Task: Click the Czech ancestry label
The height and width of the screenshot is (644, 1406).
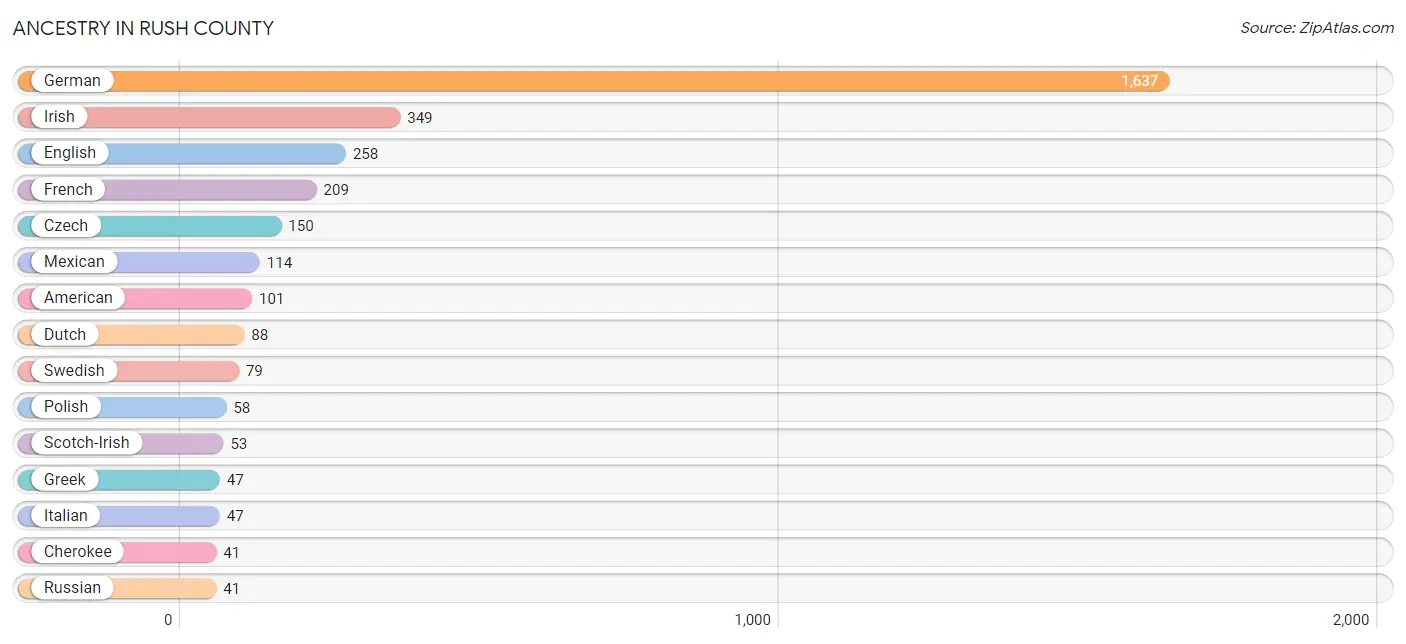Action: click(66, 226)
